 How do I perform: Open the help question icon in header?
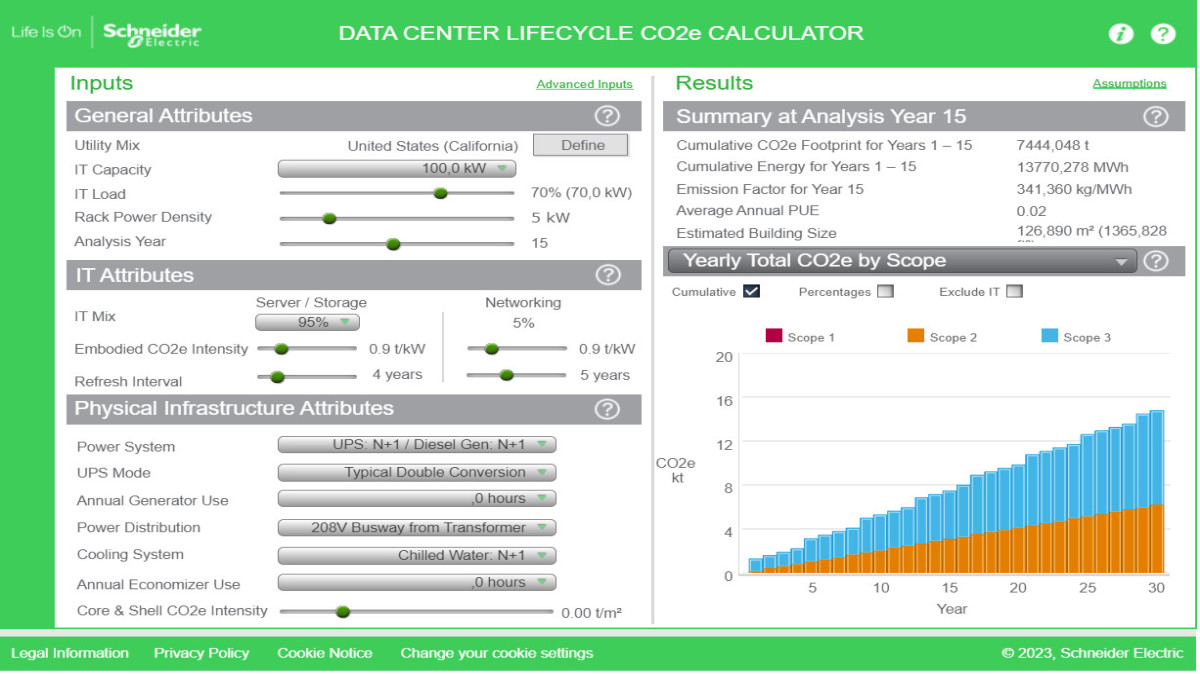click(1163, 33)
